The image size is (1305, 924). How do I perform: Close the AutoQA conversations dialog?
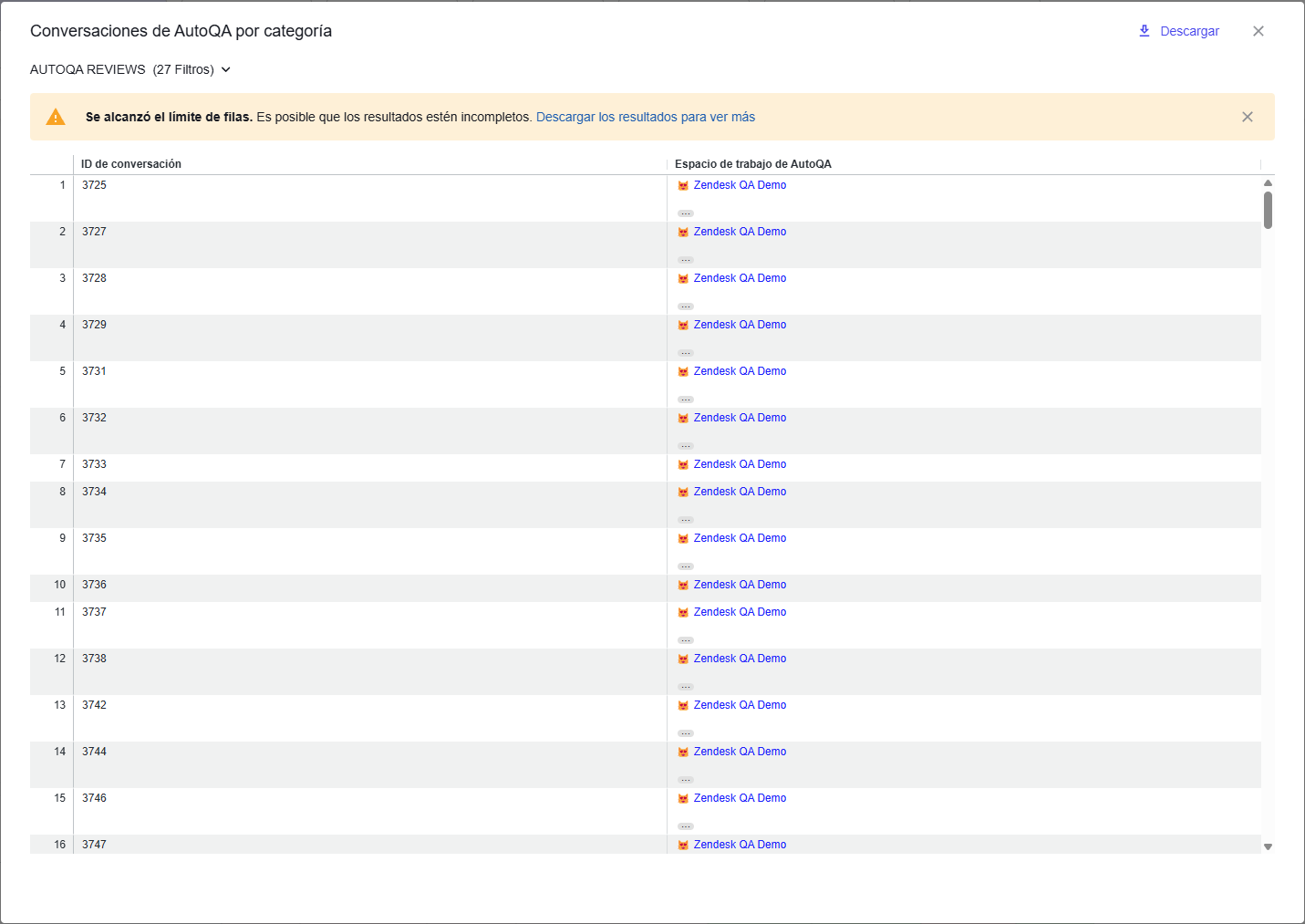pos(1258,31)
